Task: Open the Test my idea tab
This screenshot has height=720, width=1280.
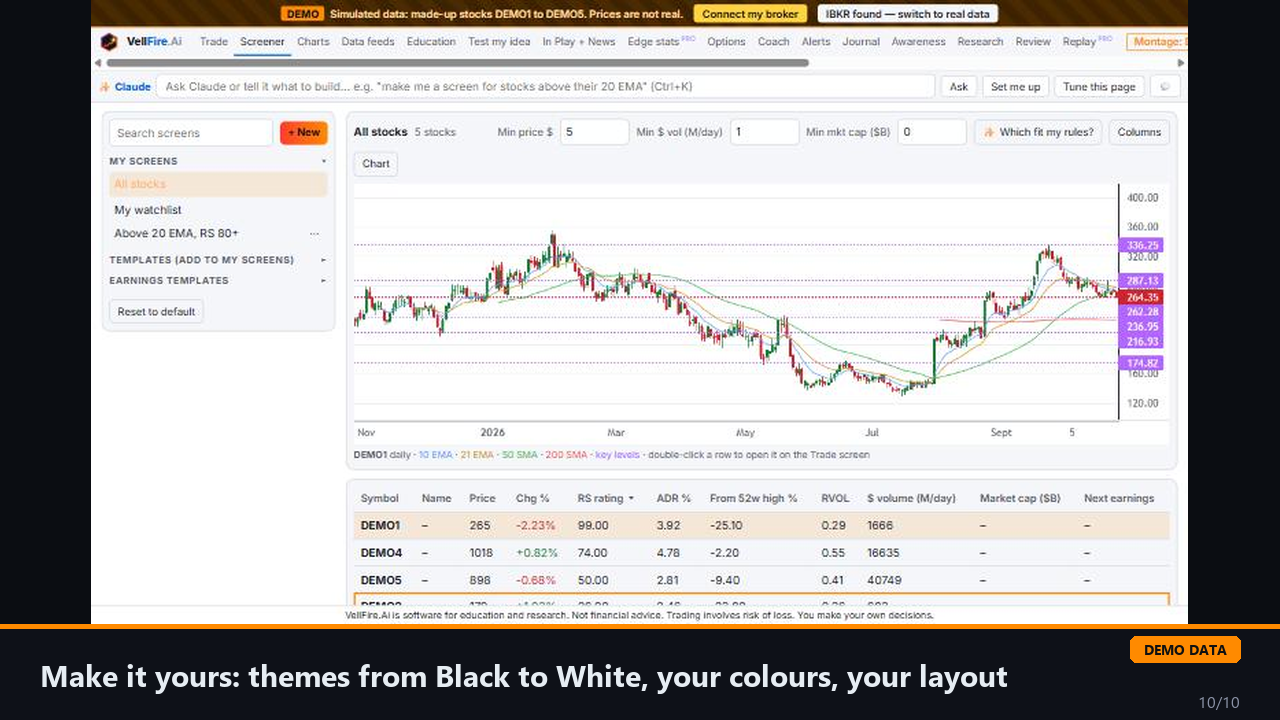Action: point(499,42)
